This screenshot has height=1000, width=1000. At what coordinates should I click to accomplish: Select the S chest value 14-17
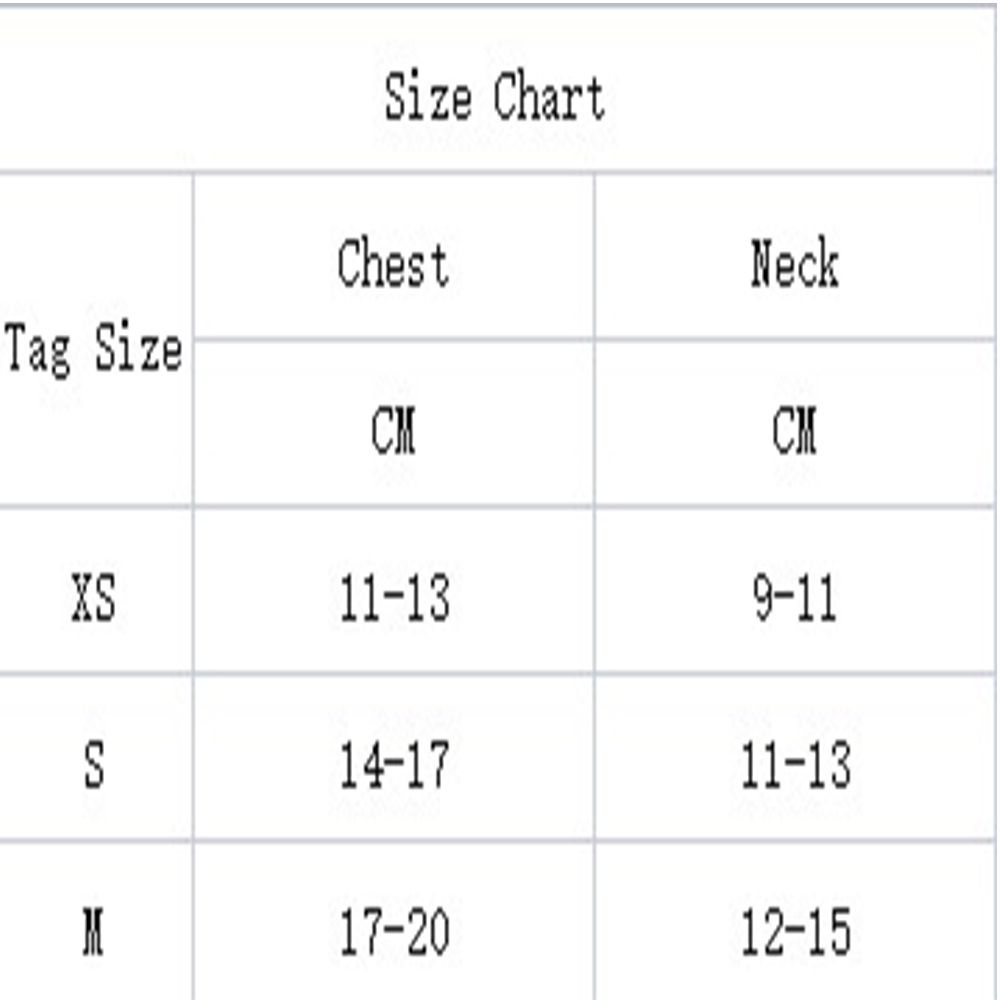coord(394,767)
